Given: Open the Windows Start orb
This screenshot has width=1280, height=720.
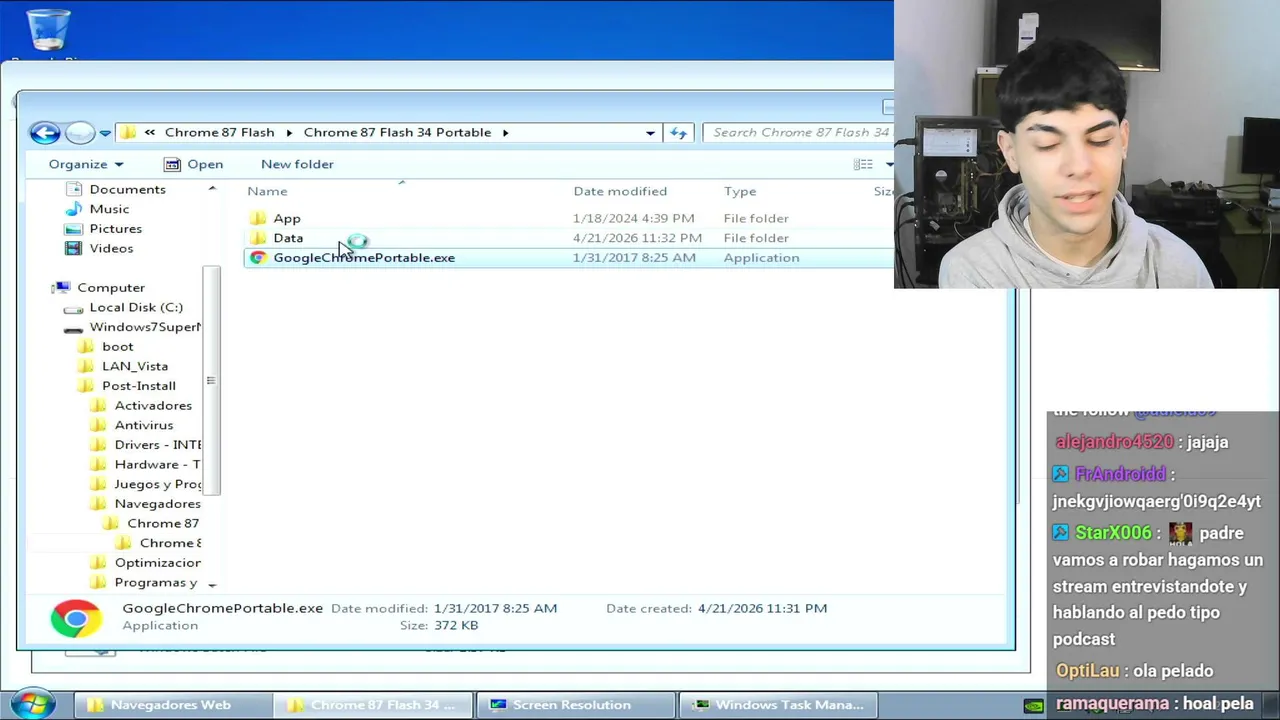Looking at the screenshot, I should tap(32, 703).
